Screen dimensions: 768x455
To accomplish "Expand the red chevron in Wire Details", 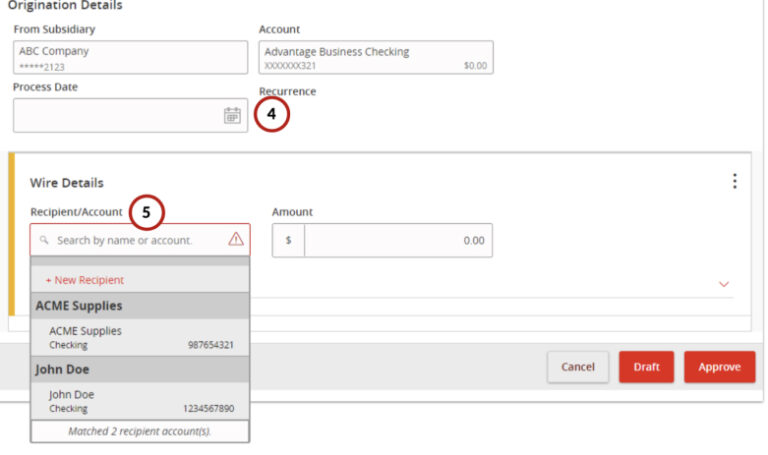I will coord(724,284).
